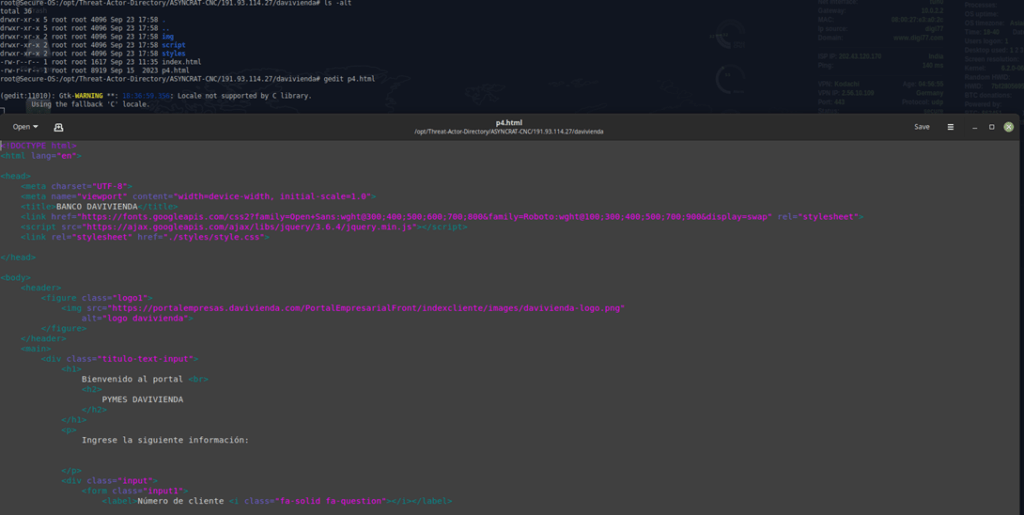Click the file path subtitle under p4.html

(509, 132)
